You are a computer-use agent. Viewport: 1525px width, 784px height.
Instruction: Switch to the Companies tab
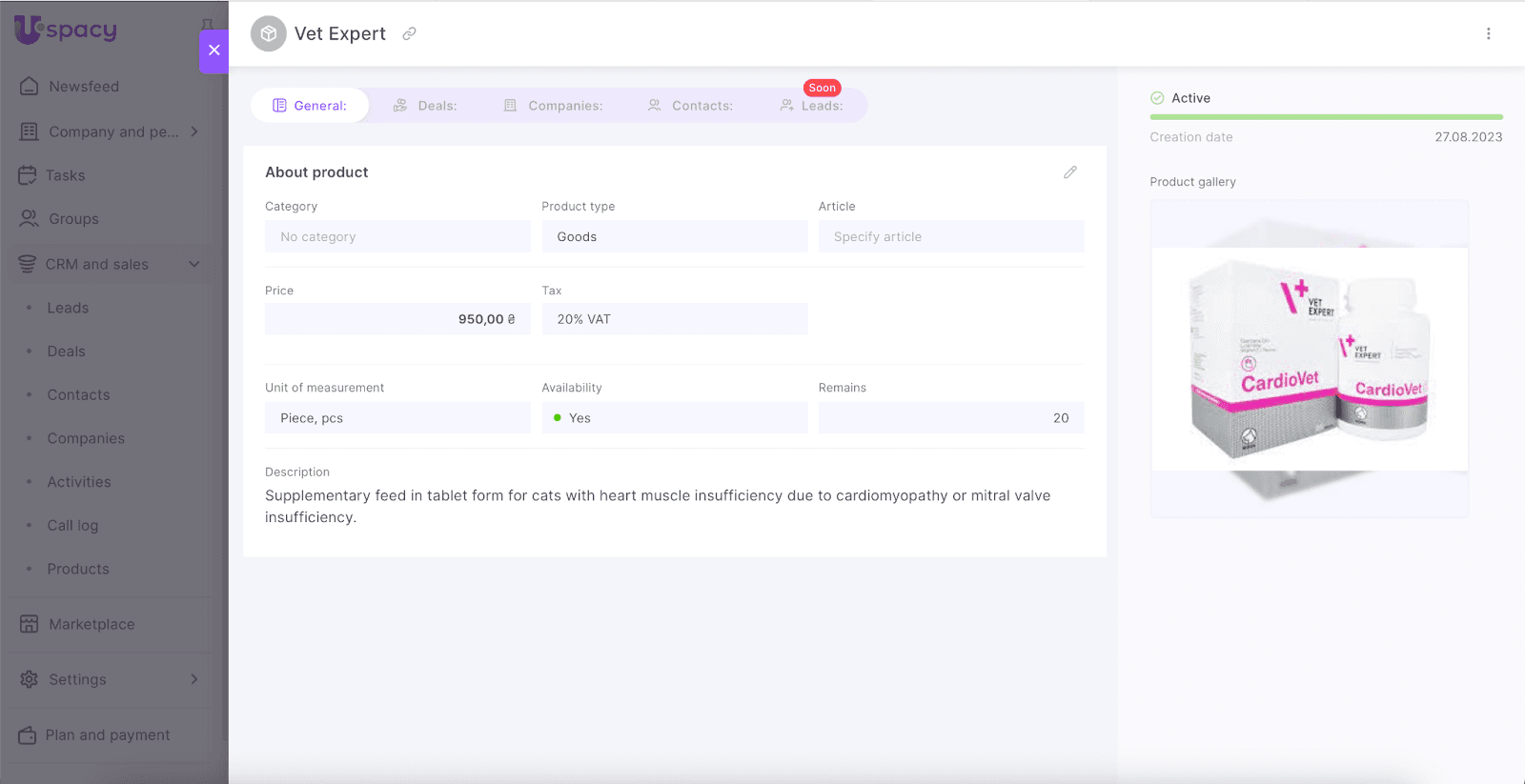point(553,106)
